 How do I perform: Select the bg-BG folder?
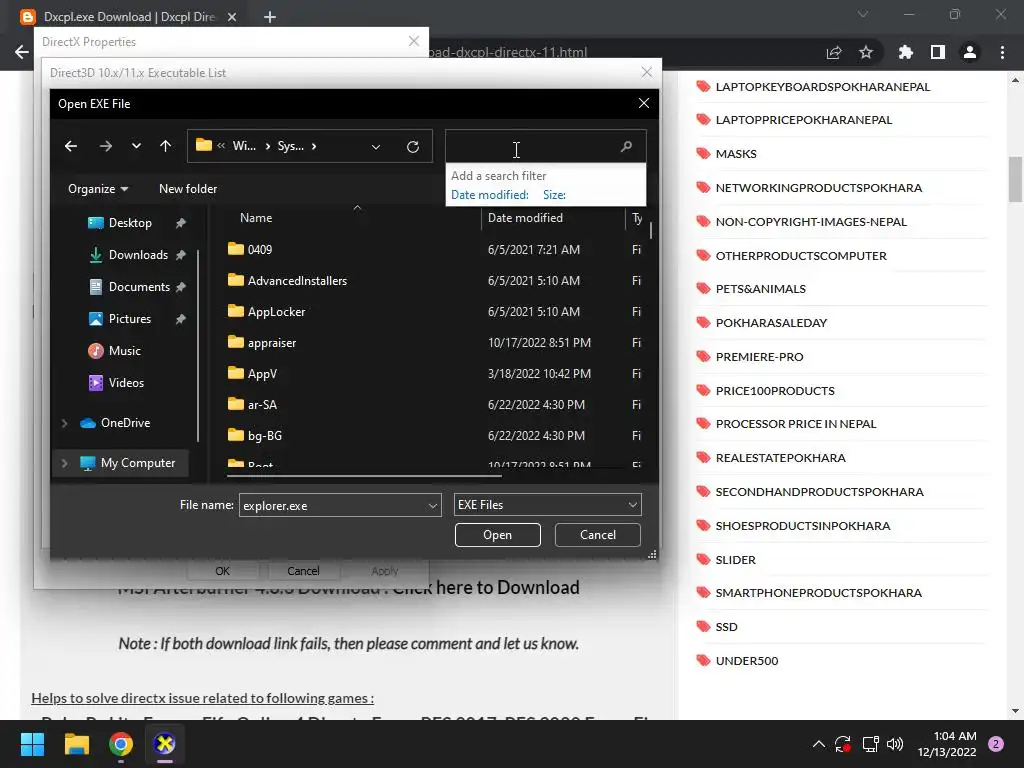point(264,436)
